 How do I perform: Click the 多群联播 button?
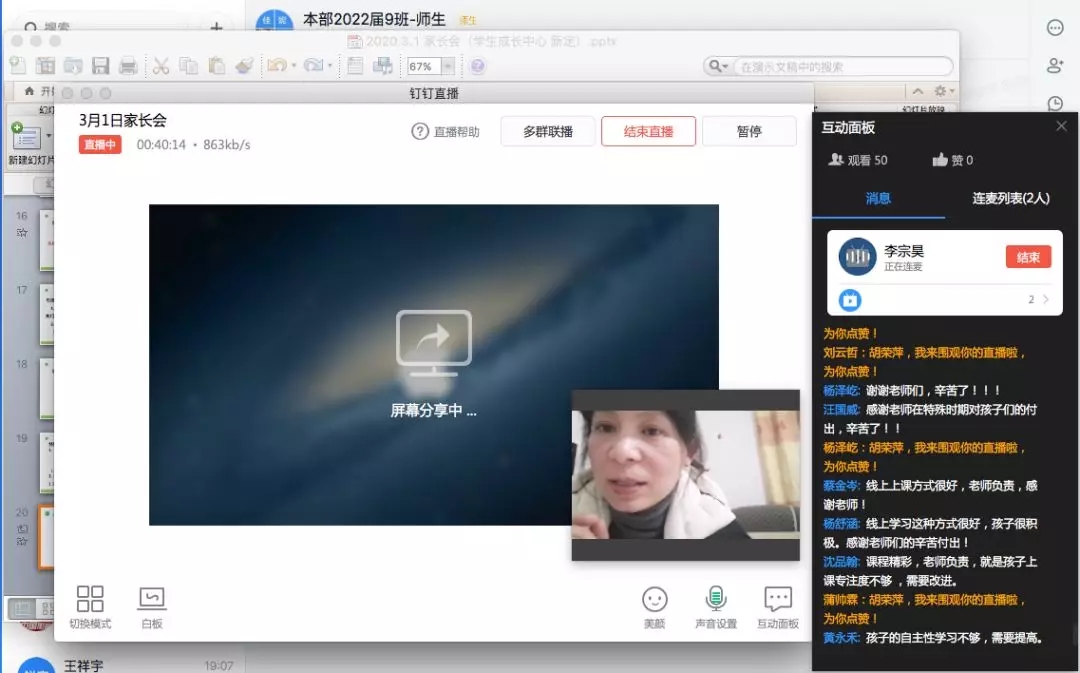coord(548,132)
